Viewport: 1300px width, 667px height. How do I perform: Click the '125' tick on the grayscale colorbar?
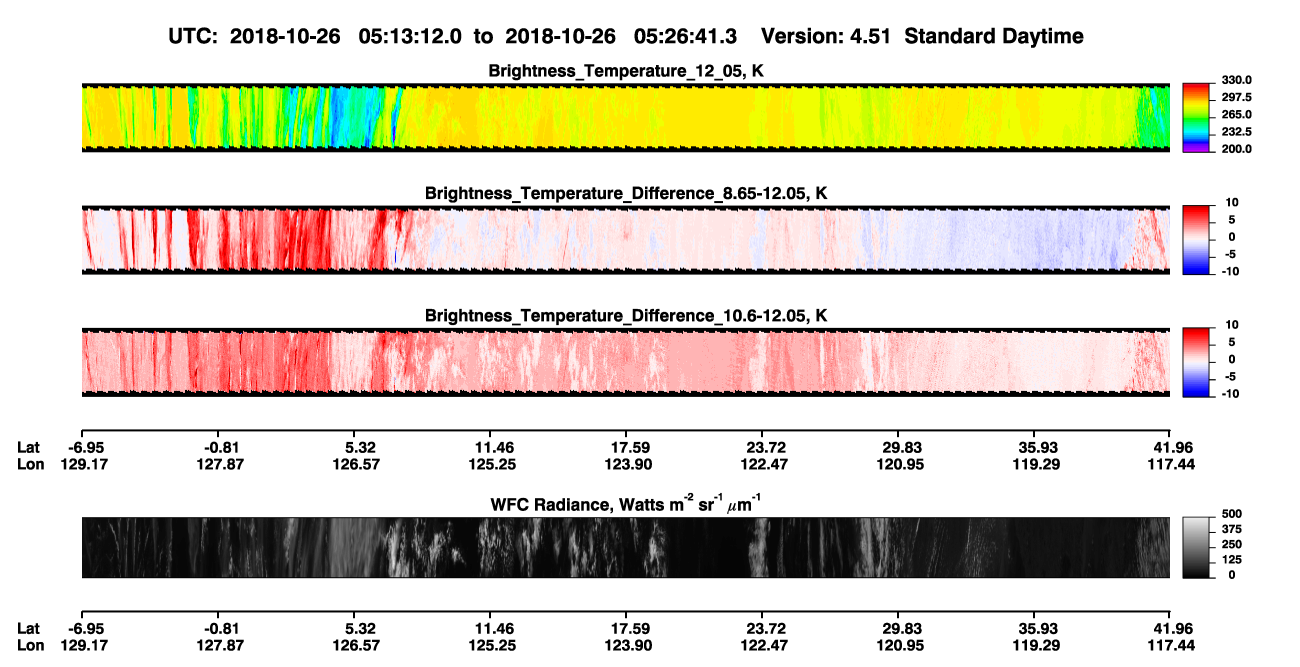1231,559
